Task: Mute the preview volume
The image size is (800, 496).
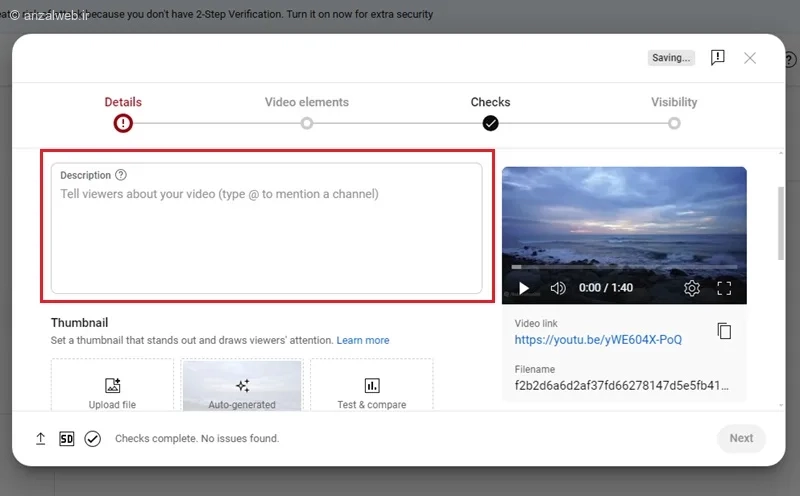Action: 558,288
